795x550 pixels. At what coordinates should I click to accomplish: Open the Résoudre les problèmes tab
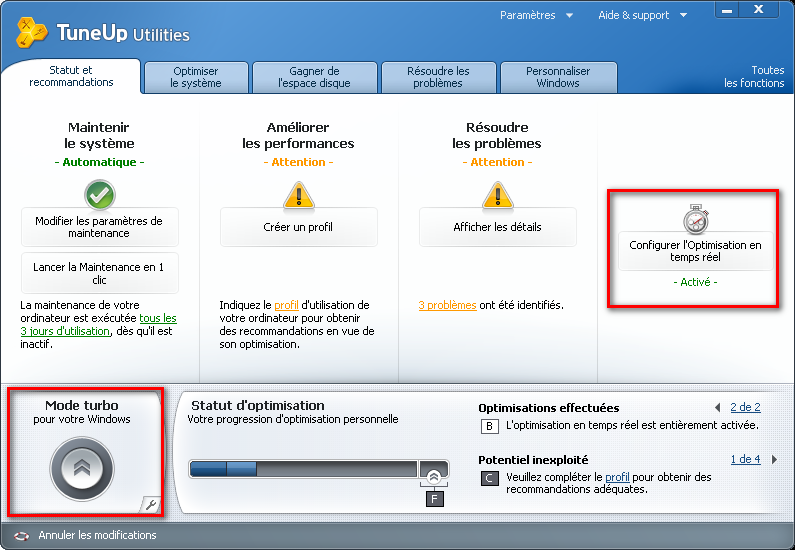point(438,77)
